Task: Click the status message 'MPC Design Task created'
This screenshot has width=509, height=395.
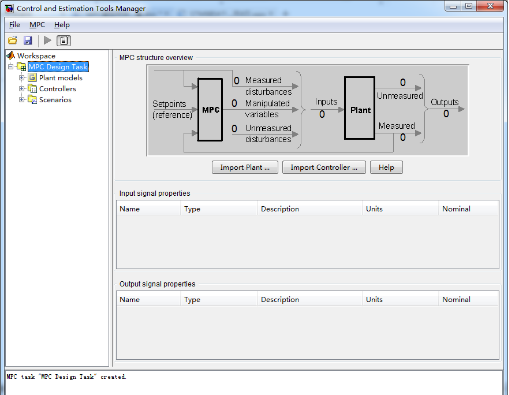Action: tap(66, 377)
